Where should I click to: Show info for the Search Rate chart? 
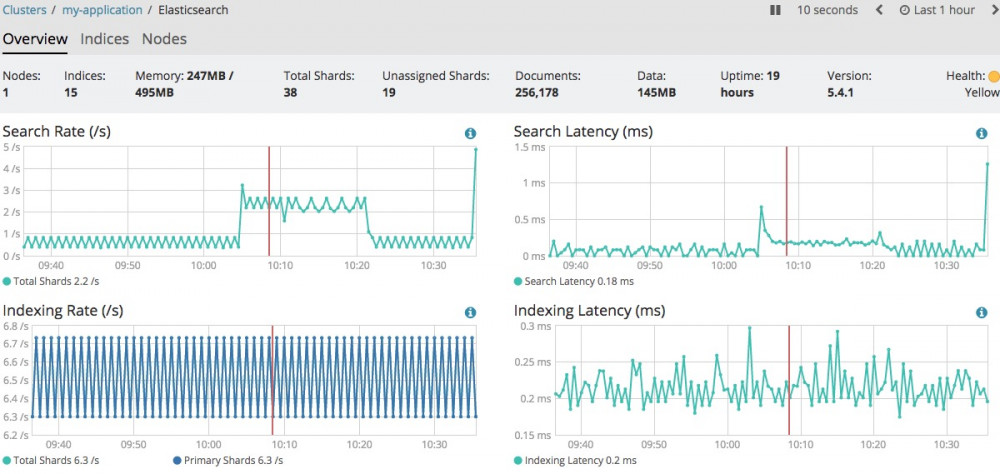pyautogui.click(x=471, y=133)
